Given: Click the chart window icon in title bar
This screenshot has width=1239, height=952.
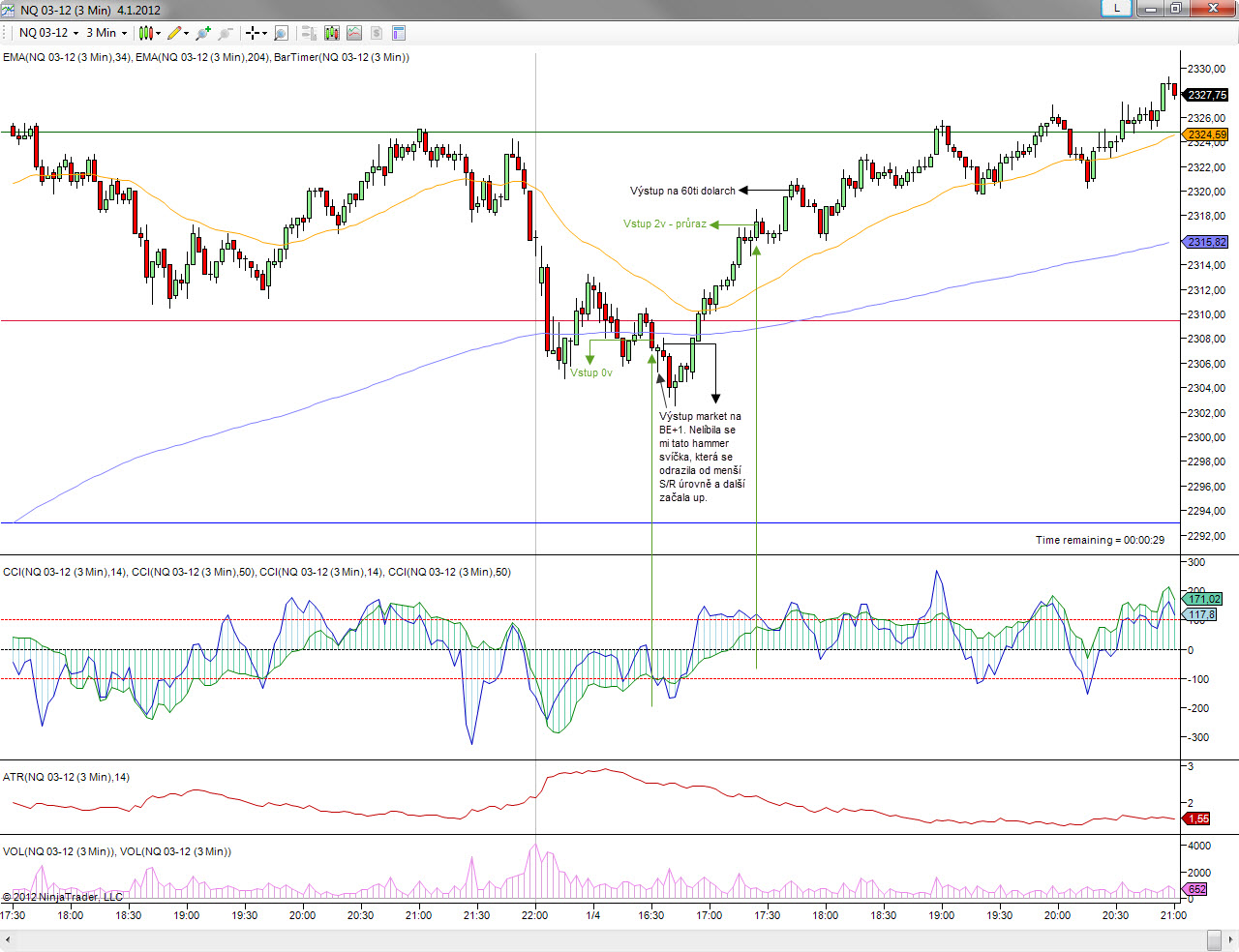Looking at the screenshot, I should [9, 10].
